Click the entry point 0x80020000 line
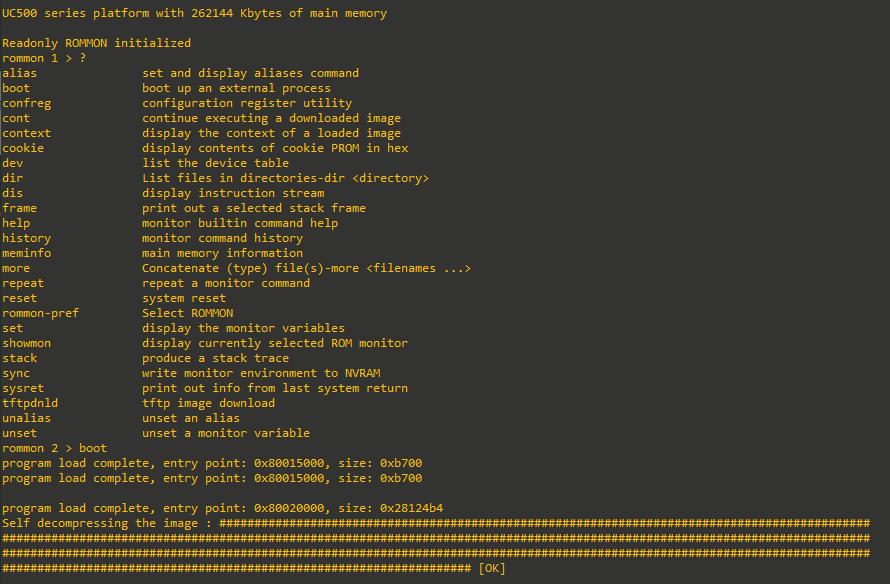This screenshot has height=584, width=890. click(222, 508)
